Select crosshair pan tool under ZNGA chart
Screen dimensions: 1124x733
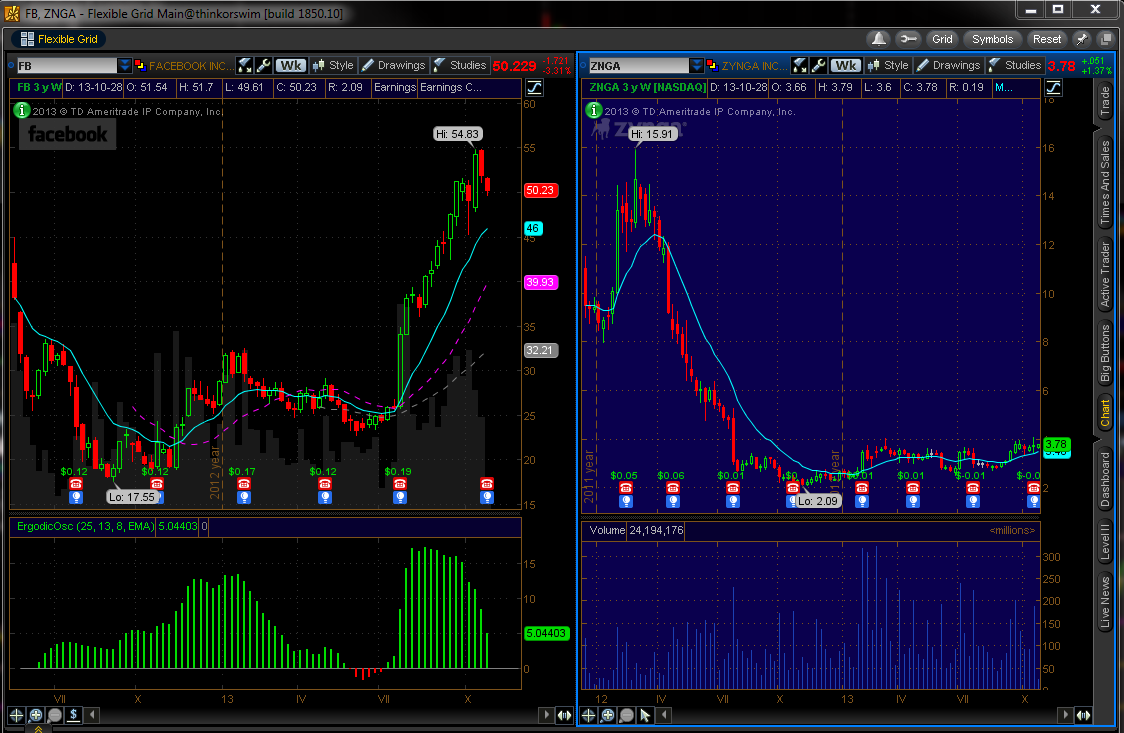pyautogui.click(x=589, y=714)
